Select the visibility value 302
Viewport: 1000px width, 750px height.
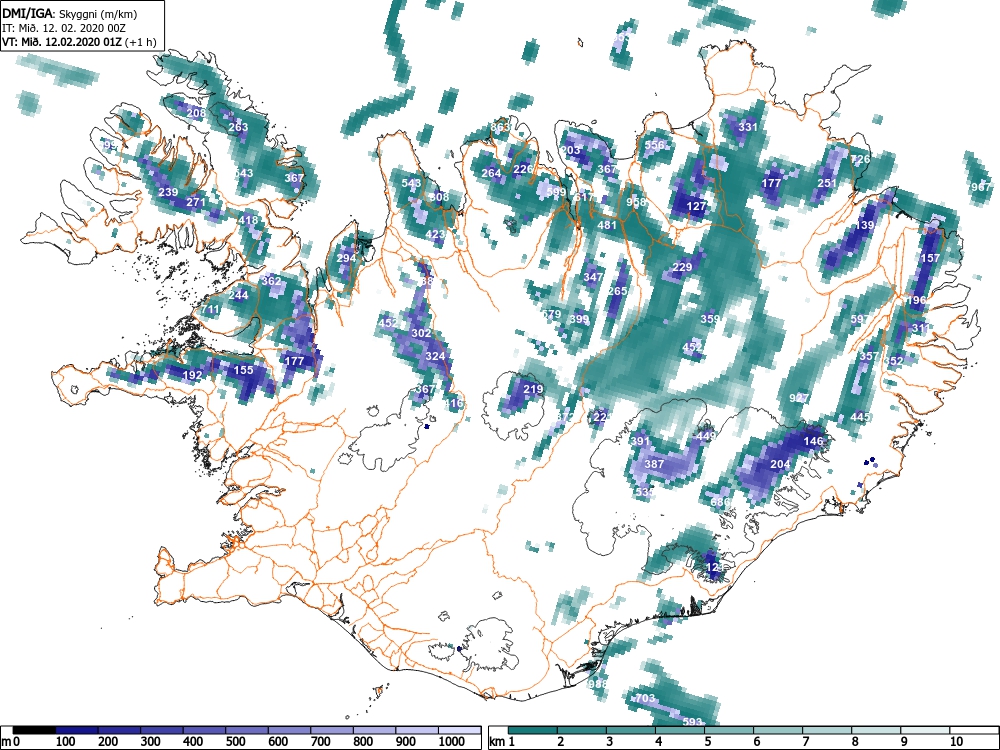click(x=421, y=333)
